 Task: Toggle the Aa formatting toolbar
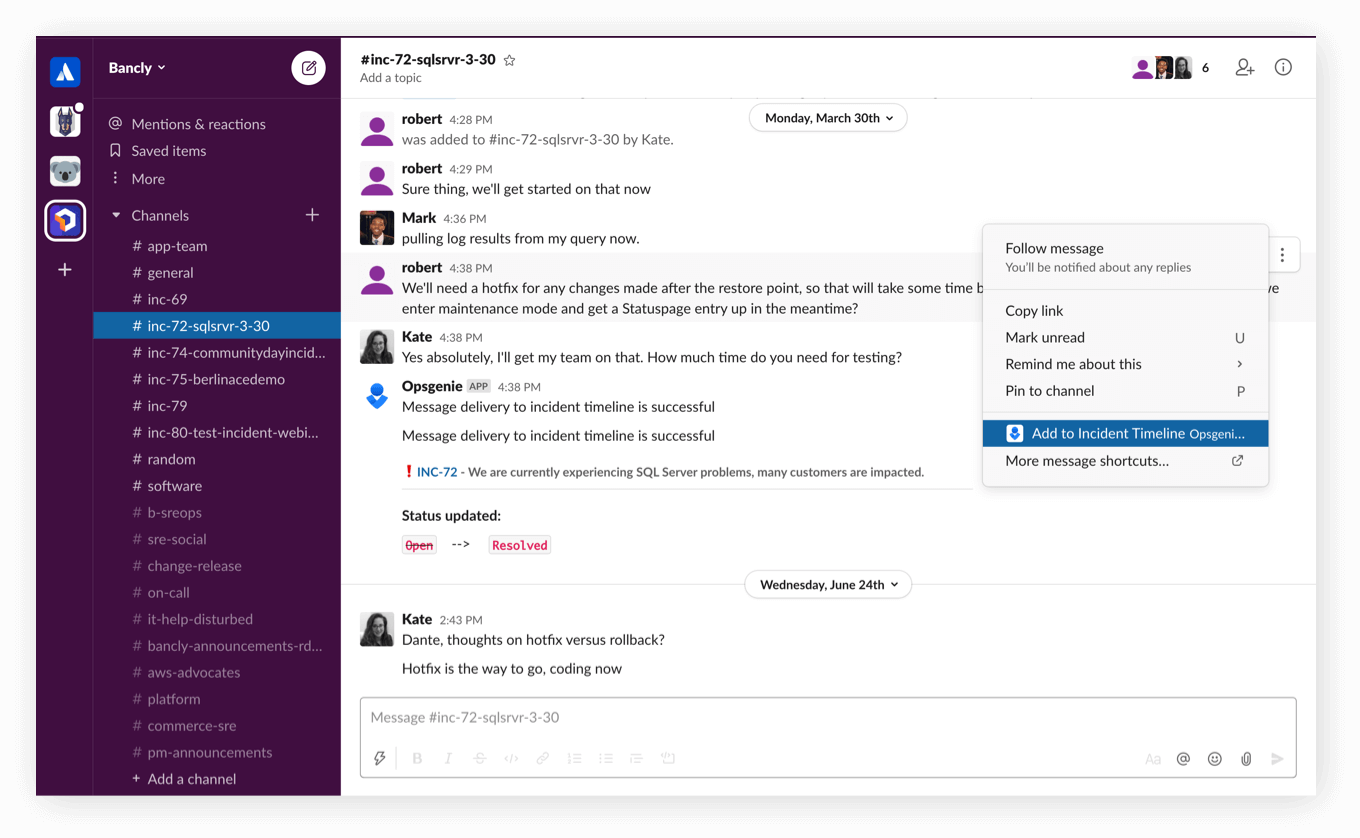tap(1152, 758)
